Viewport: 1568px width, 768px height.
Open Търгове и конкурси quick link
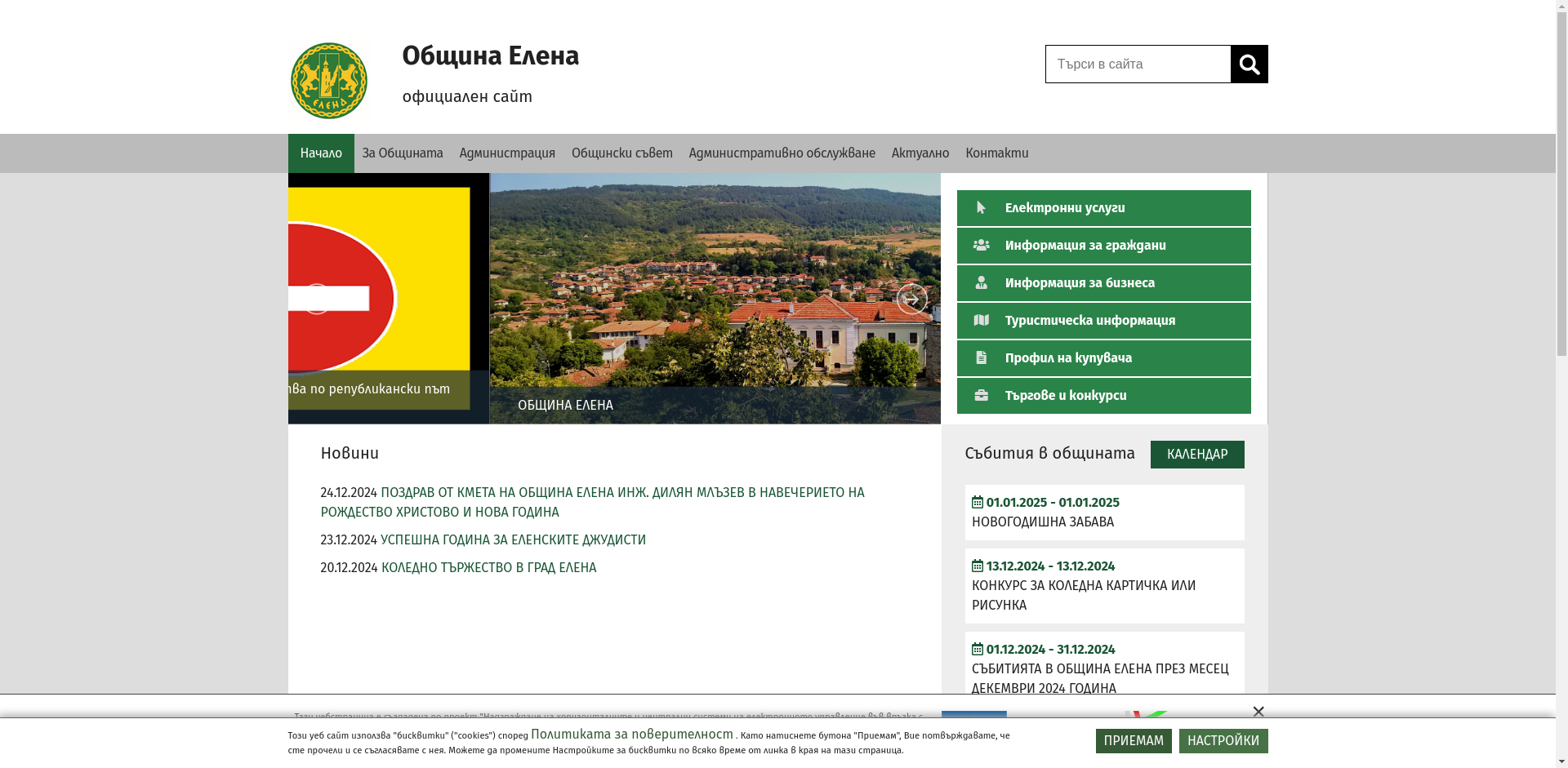pyautogui.click(x=1103, y=396)
